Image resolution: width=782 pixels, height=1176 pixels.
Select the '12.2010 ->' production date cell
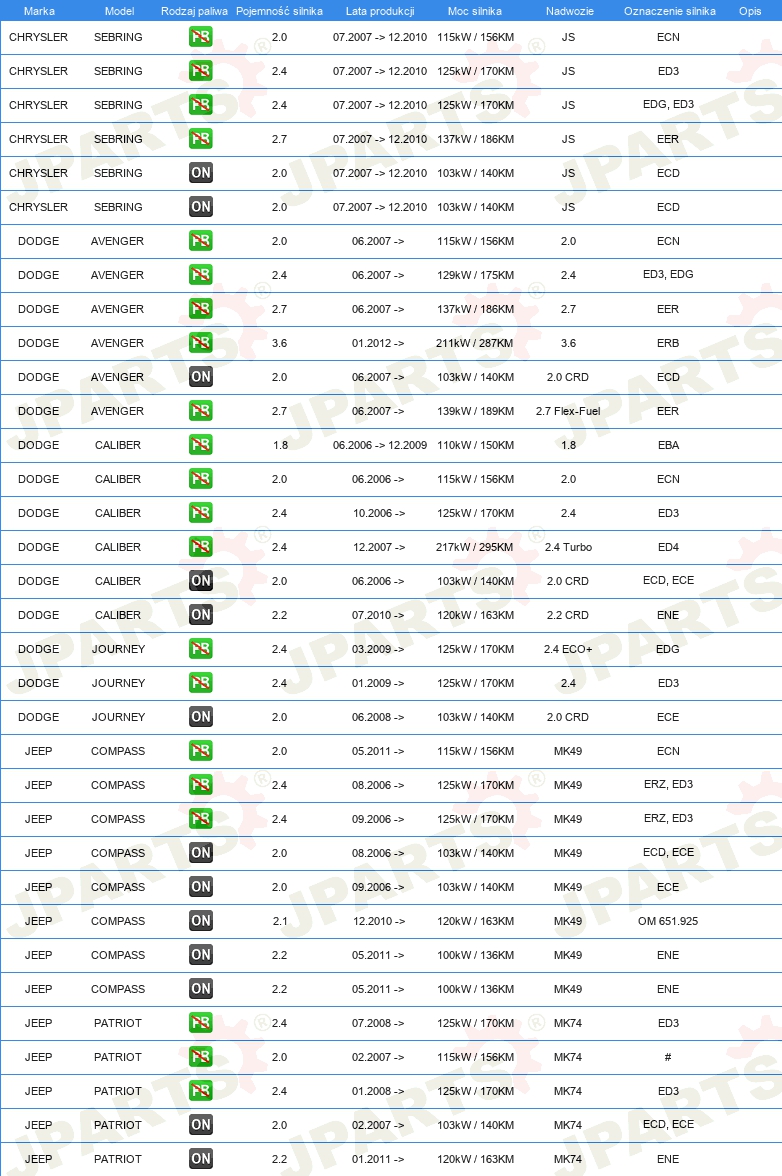[379, 921]
